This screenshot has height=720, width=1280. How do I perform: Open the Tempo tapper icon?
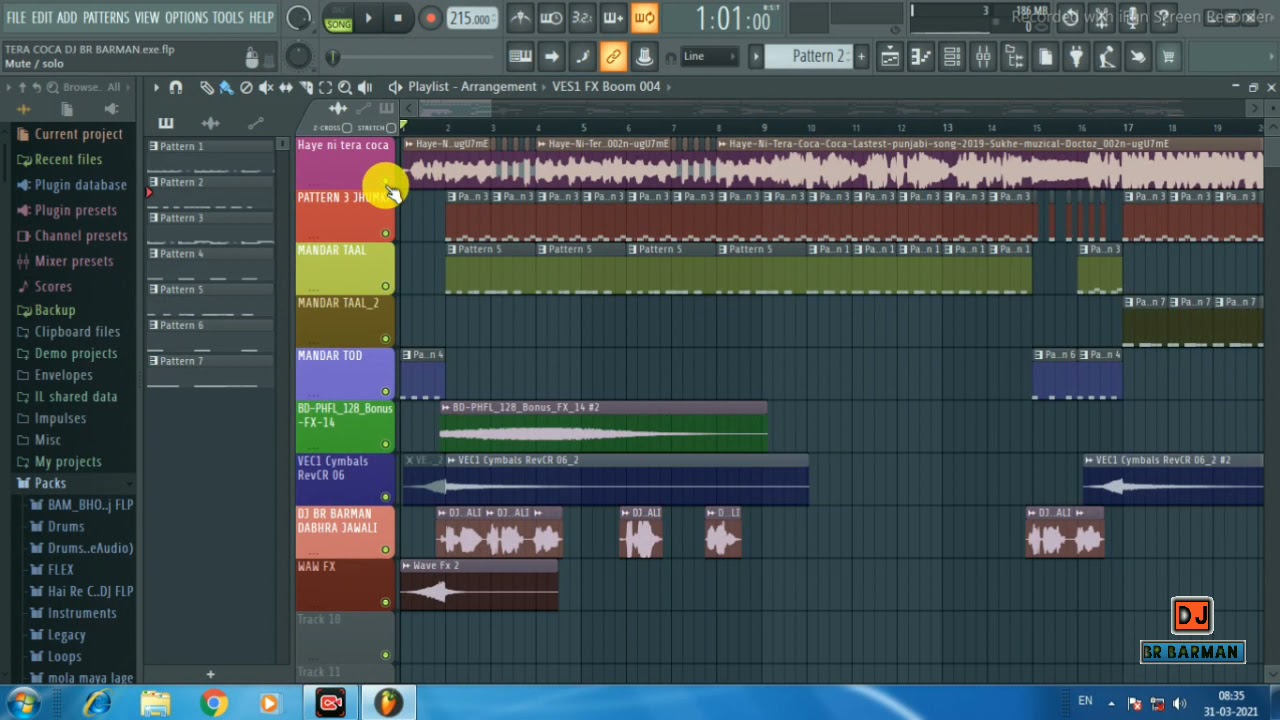click(x=1107, y=57)
